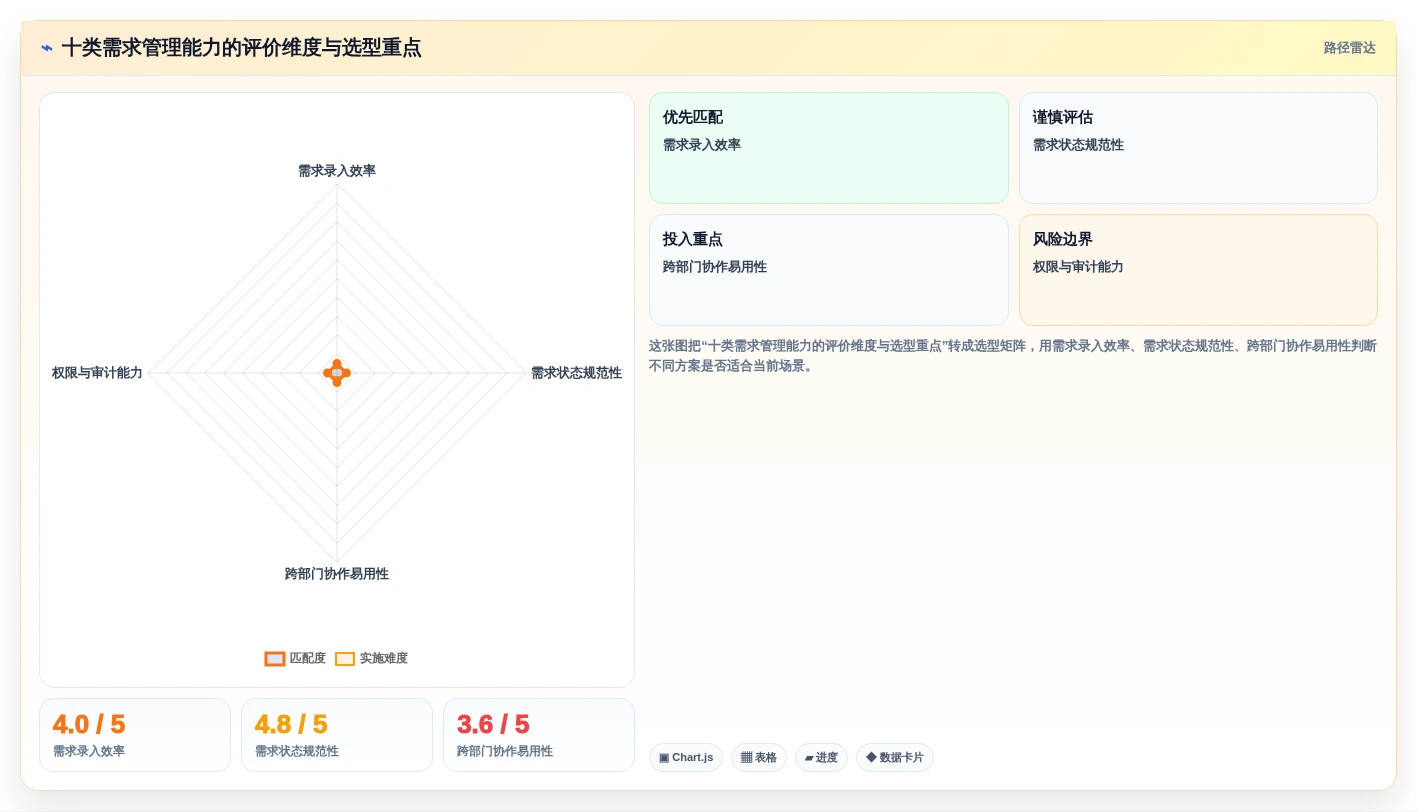Click 需求状态规范性 label under 4.8 score
Viewport: 1417px width, 812px height.
click(x=297, y=751)
